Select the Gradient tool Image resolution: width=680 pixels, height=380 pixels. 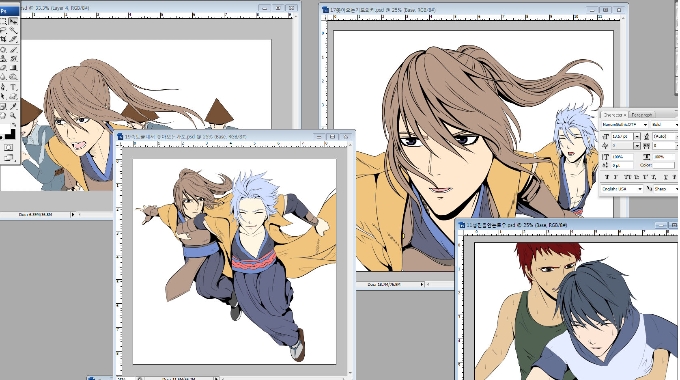pyautogui.click(x=13, y=67)
